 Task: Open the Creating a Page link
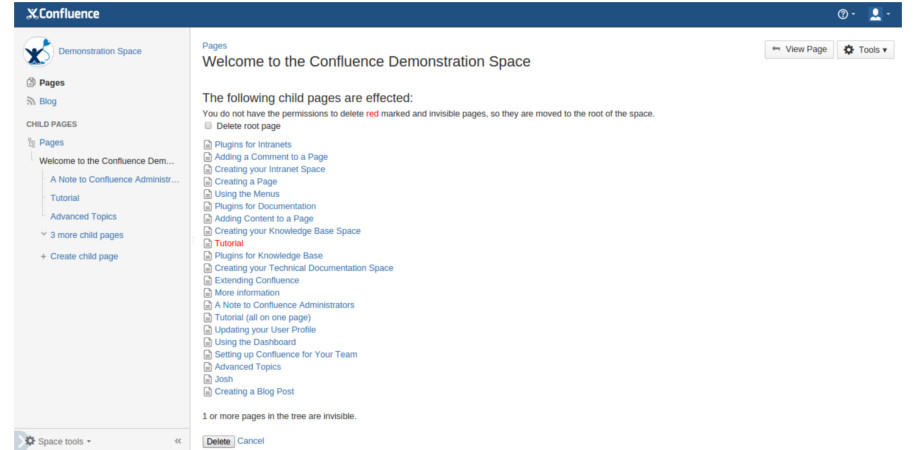pos(246,181)
